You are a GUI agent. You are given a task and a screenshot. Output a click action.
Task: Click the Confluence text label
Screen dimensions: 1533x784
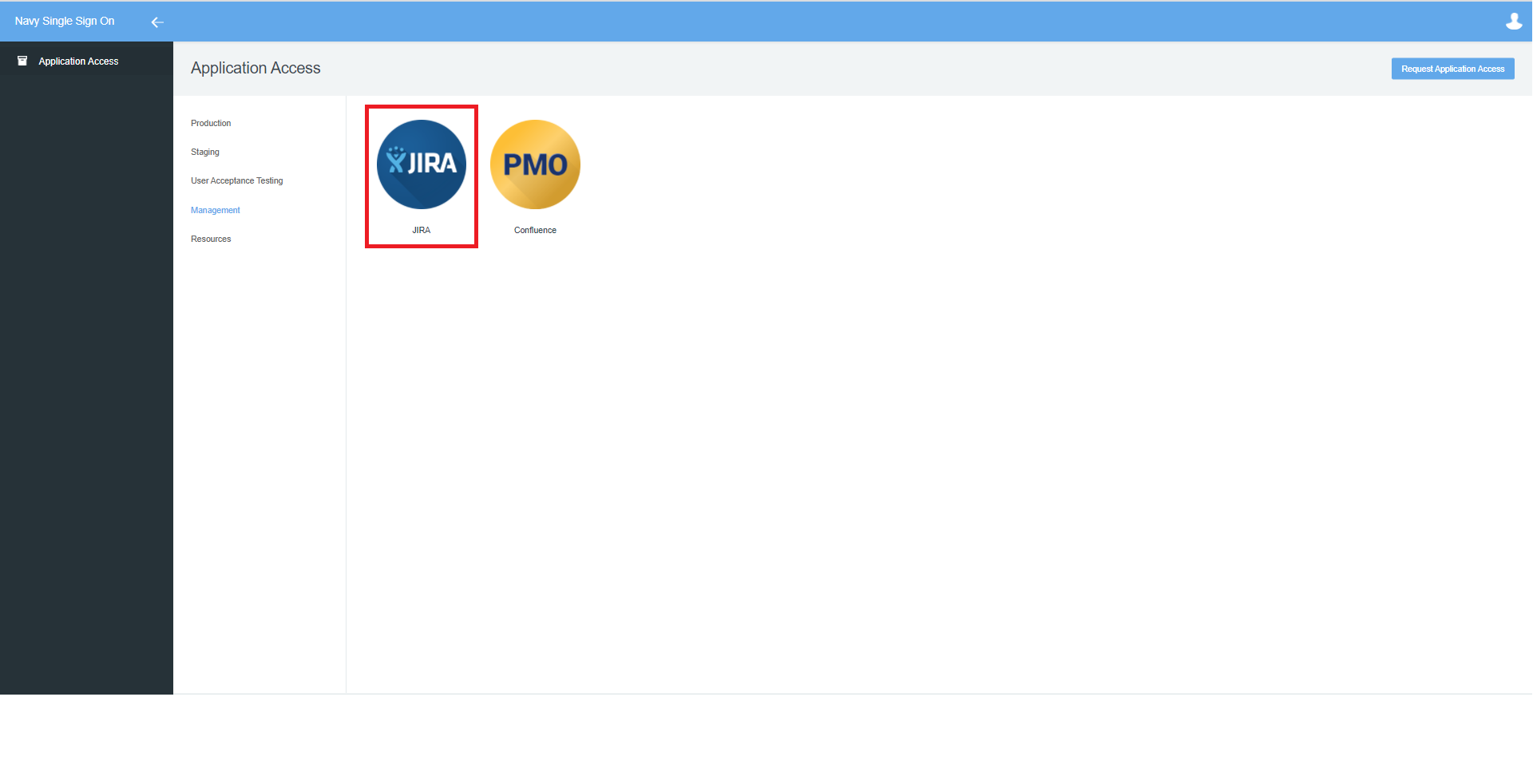pos(535,230)
